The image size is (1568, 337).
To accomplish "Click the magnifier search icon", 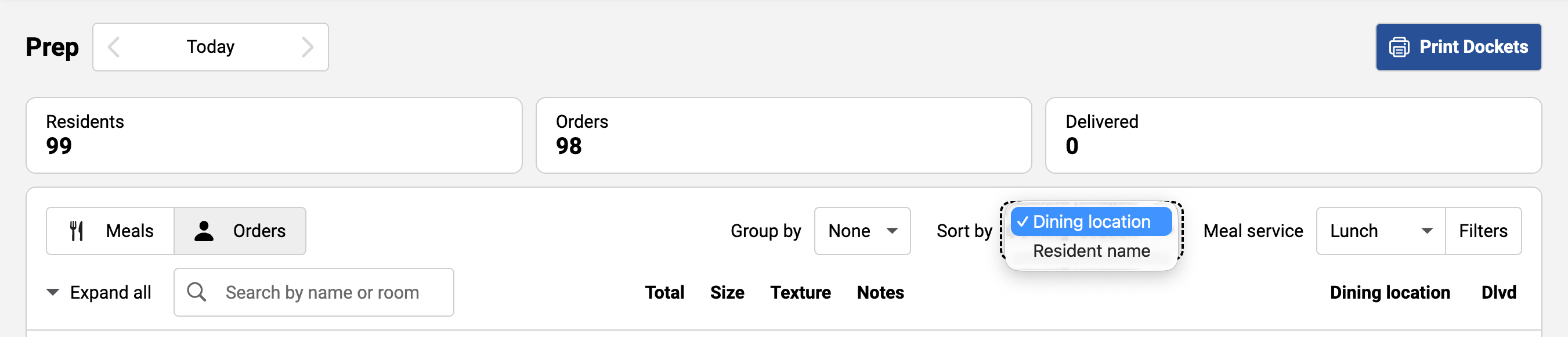I will [x=196, y=292].
